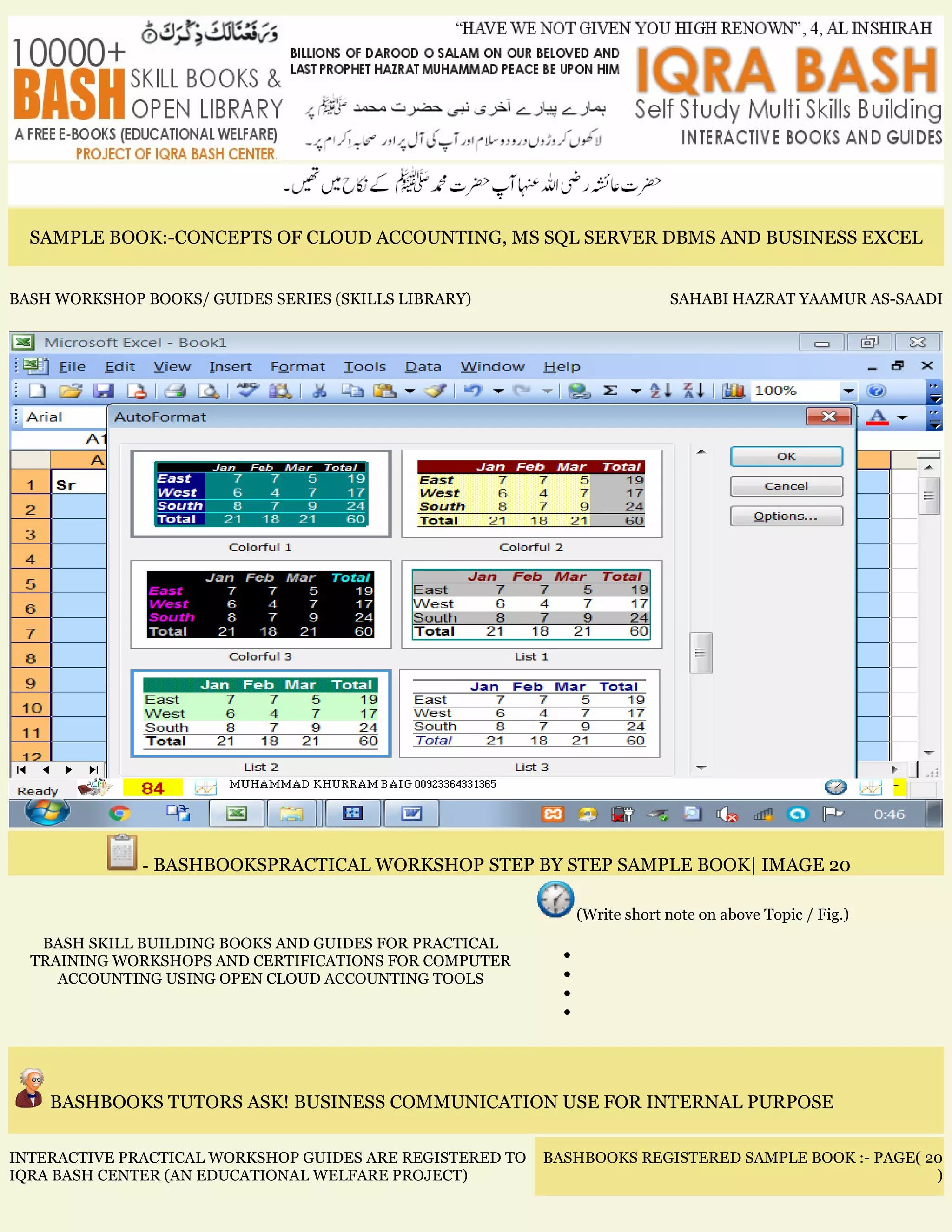Open the Undo history dropdown arrow

[x=499, y=391]
